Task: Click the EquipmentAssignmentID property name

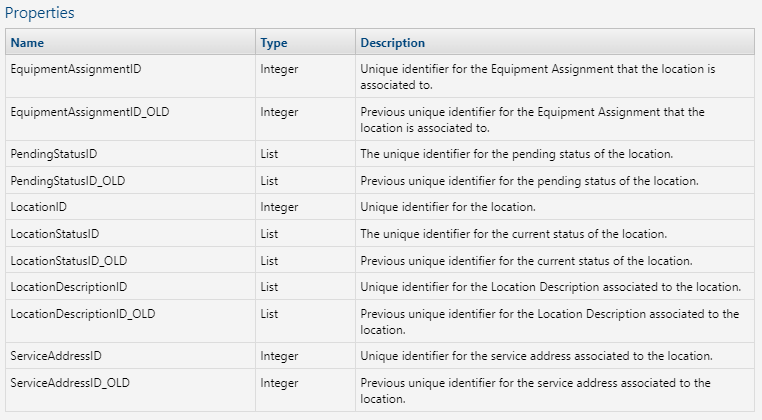Action: pos(76,69)
